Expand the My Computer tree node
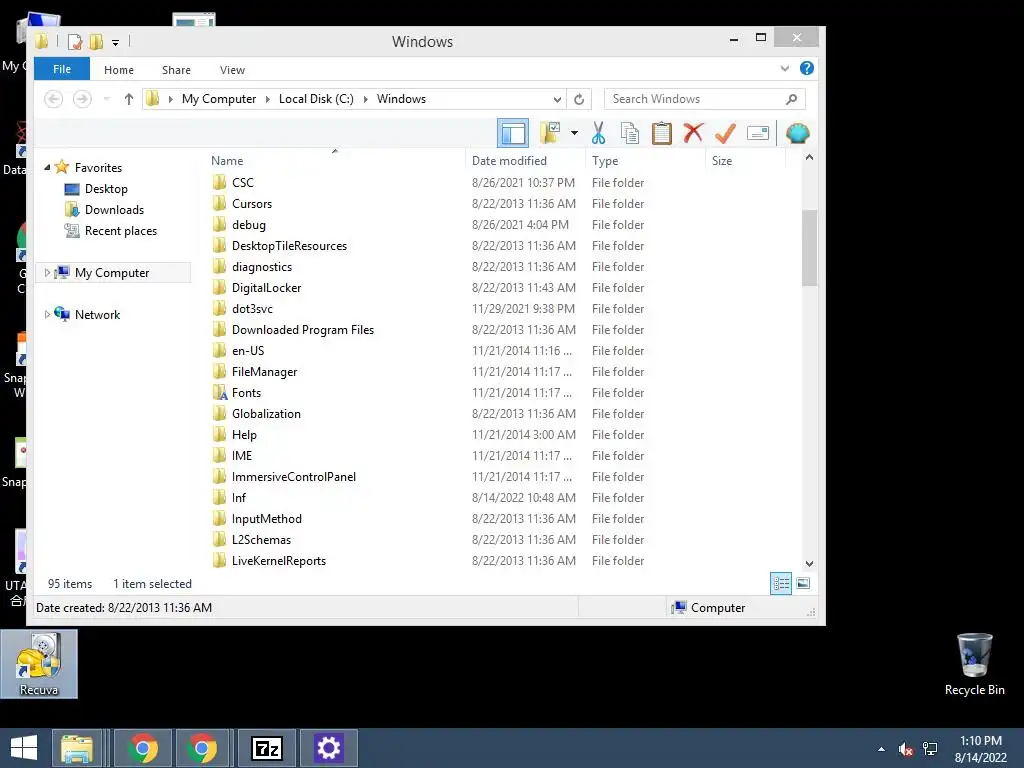Screen dimensions: 1024x768 click(47, 272)
